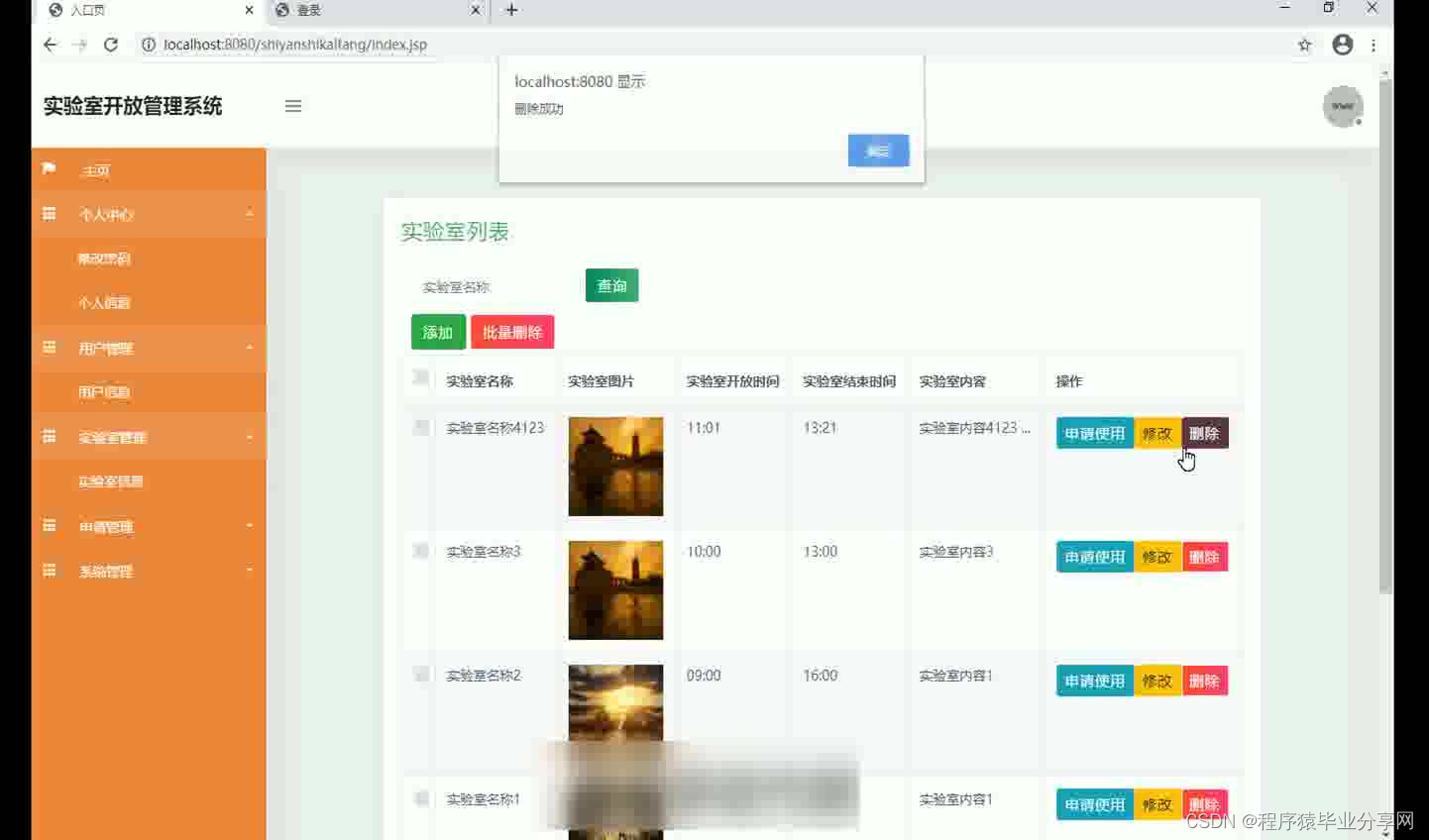This screenshot has width=1429, height=840.
Task: Expand 系统管理 using its arrow
Action: pyautogui.click(x=250, y=571)
